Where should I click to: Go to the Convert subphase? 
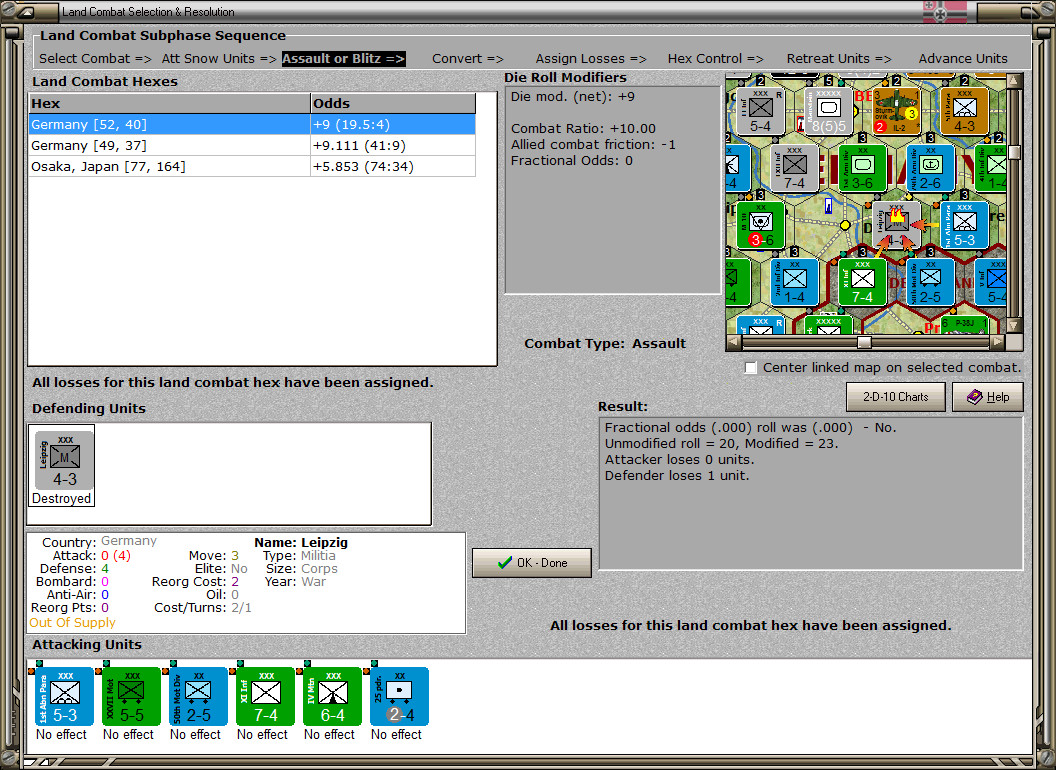[x=468, y=59]
